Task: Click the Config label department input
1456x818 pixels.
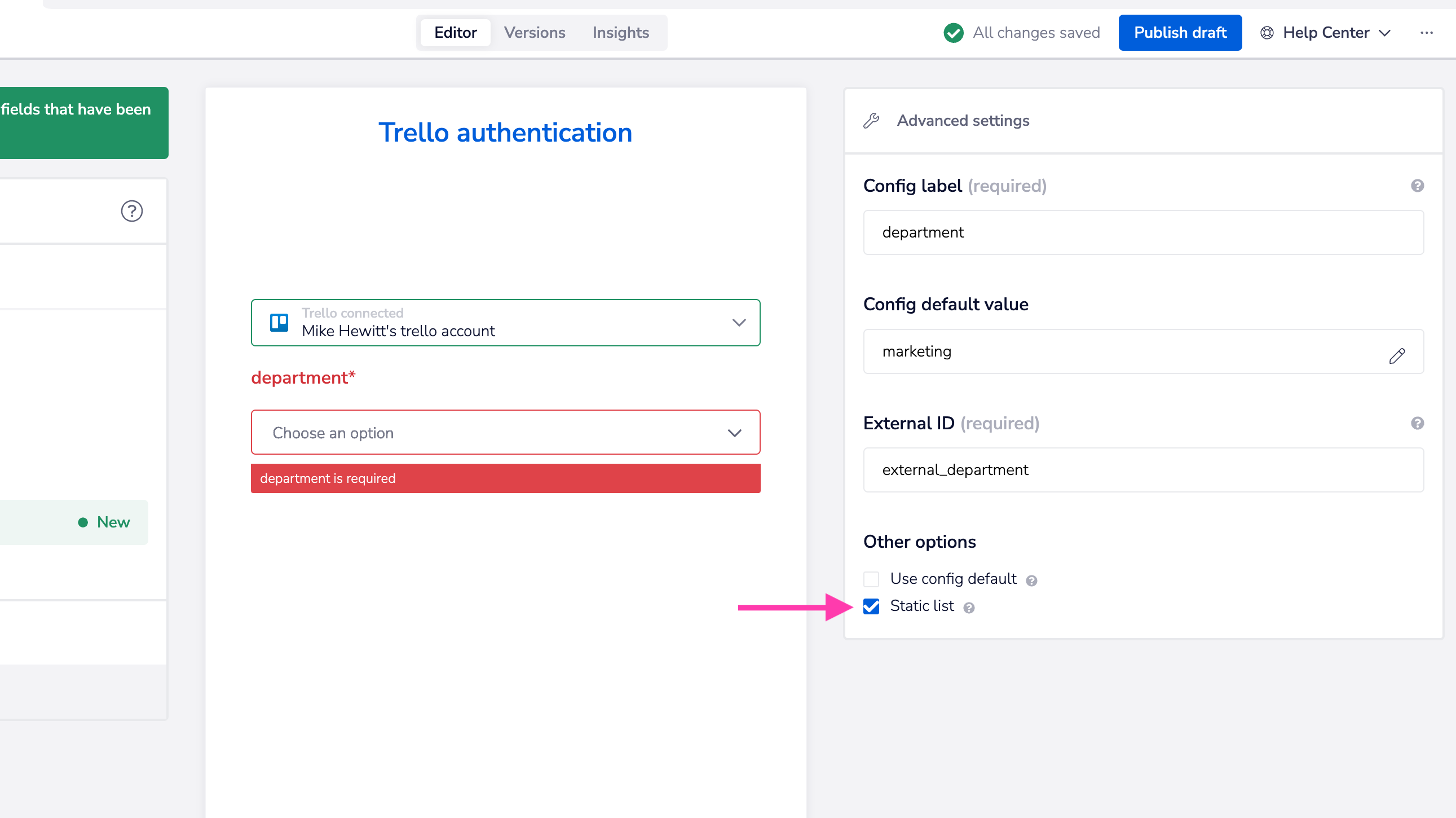Action: point(1142,232)
